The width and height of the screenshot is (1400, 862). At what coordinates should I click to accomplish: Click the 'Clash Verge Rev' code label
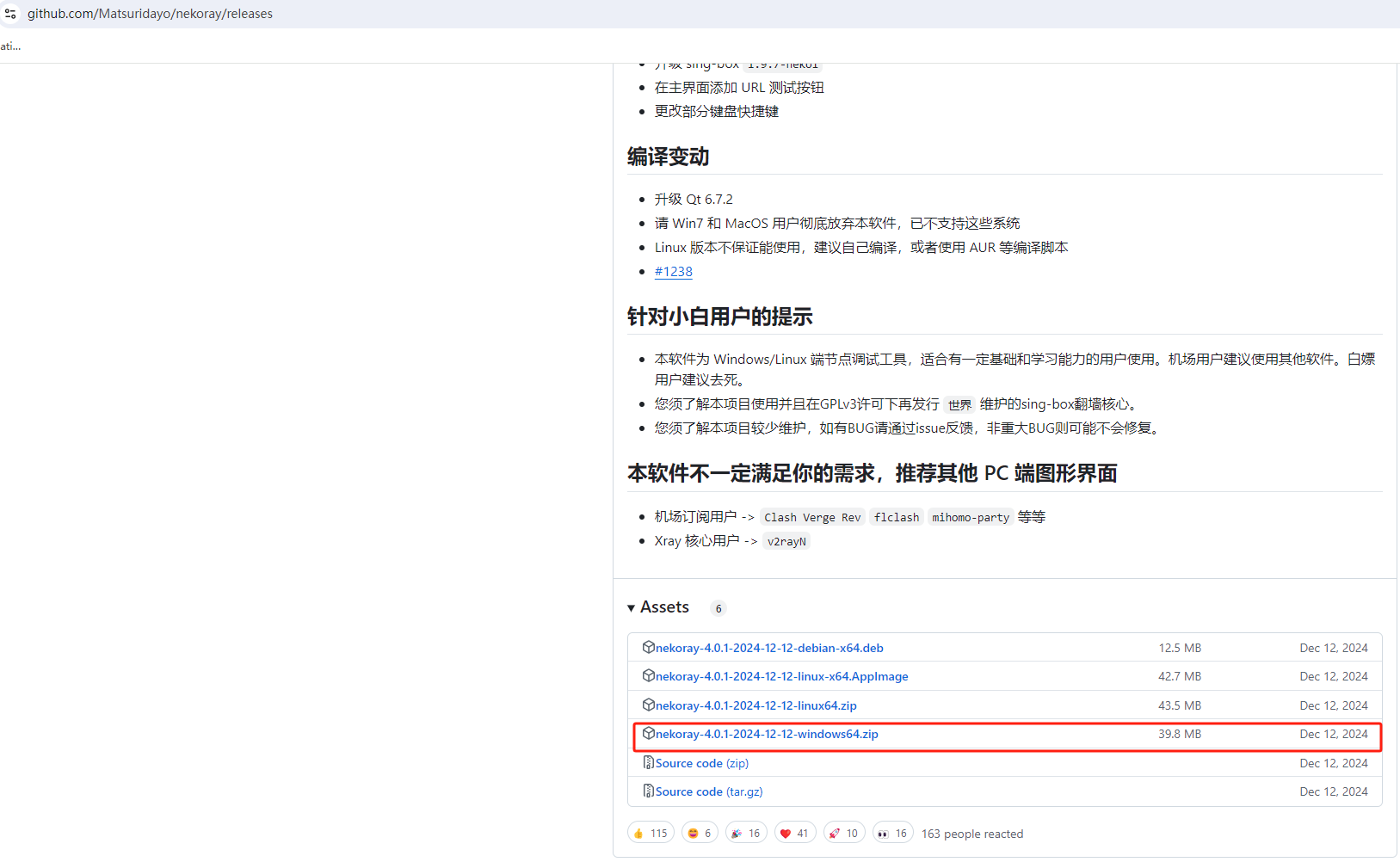coord(812,517)
